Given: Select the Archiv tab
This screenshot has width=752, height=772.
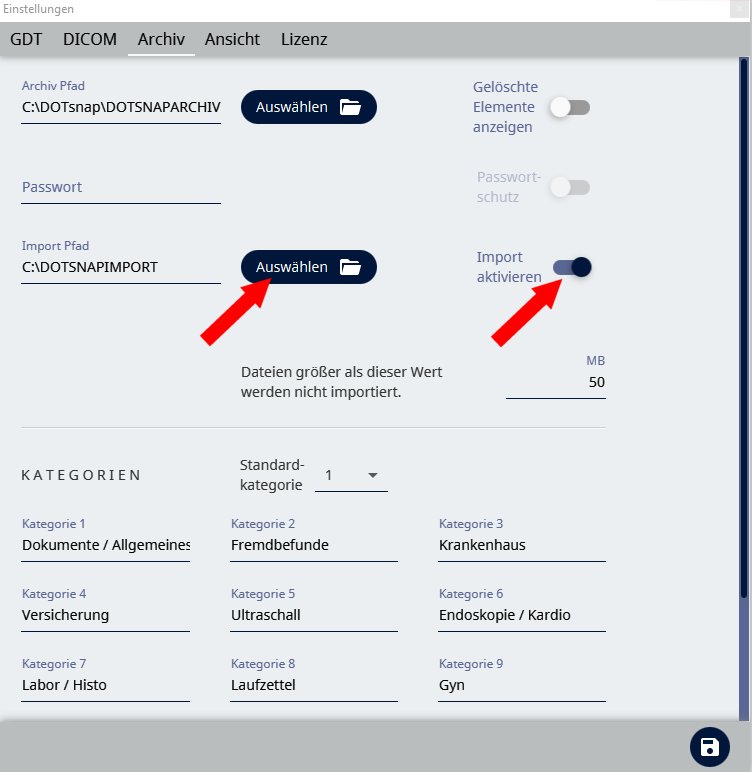Looking at the screenshot, I should 161,40.
